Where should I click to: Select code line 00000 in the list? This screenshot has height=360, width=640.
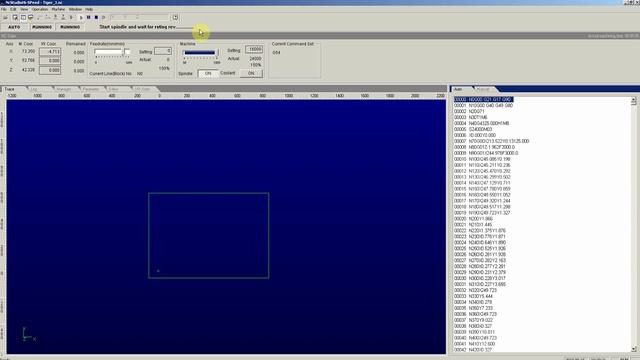pos(483,99)
